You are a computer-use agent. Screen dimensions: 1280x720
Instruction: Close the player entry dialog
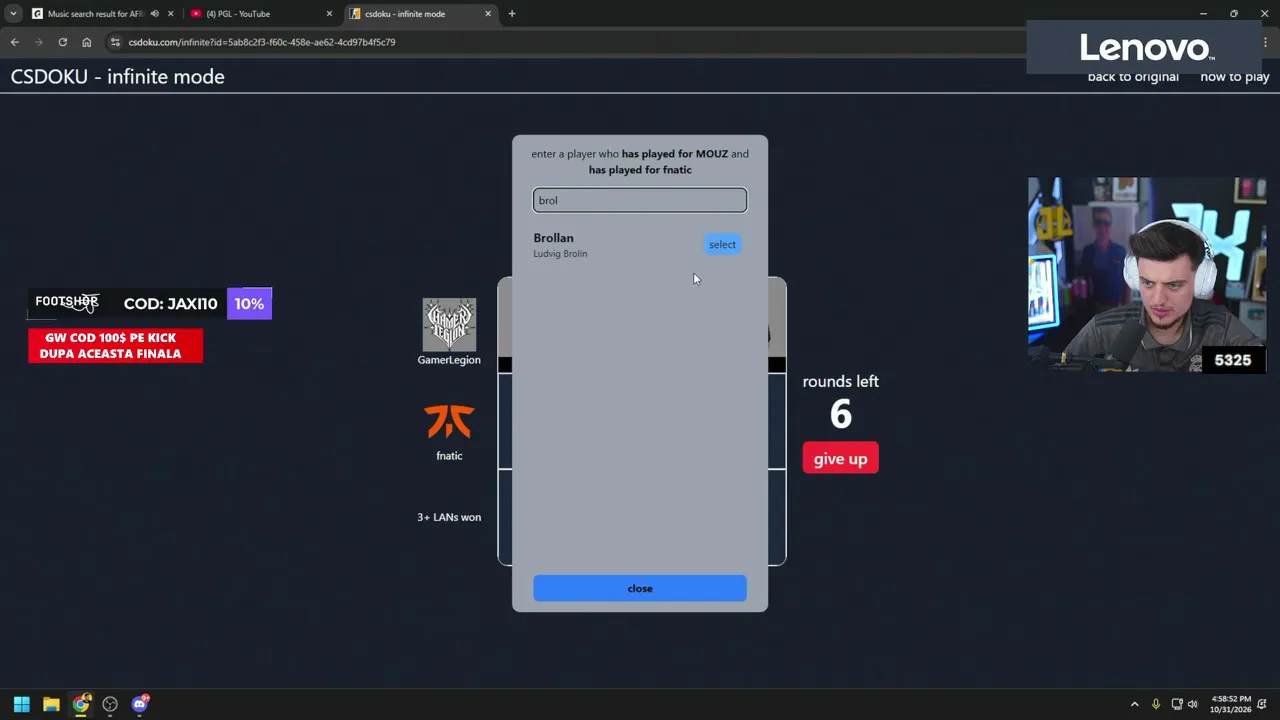click(640, 588)
